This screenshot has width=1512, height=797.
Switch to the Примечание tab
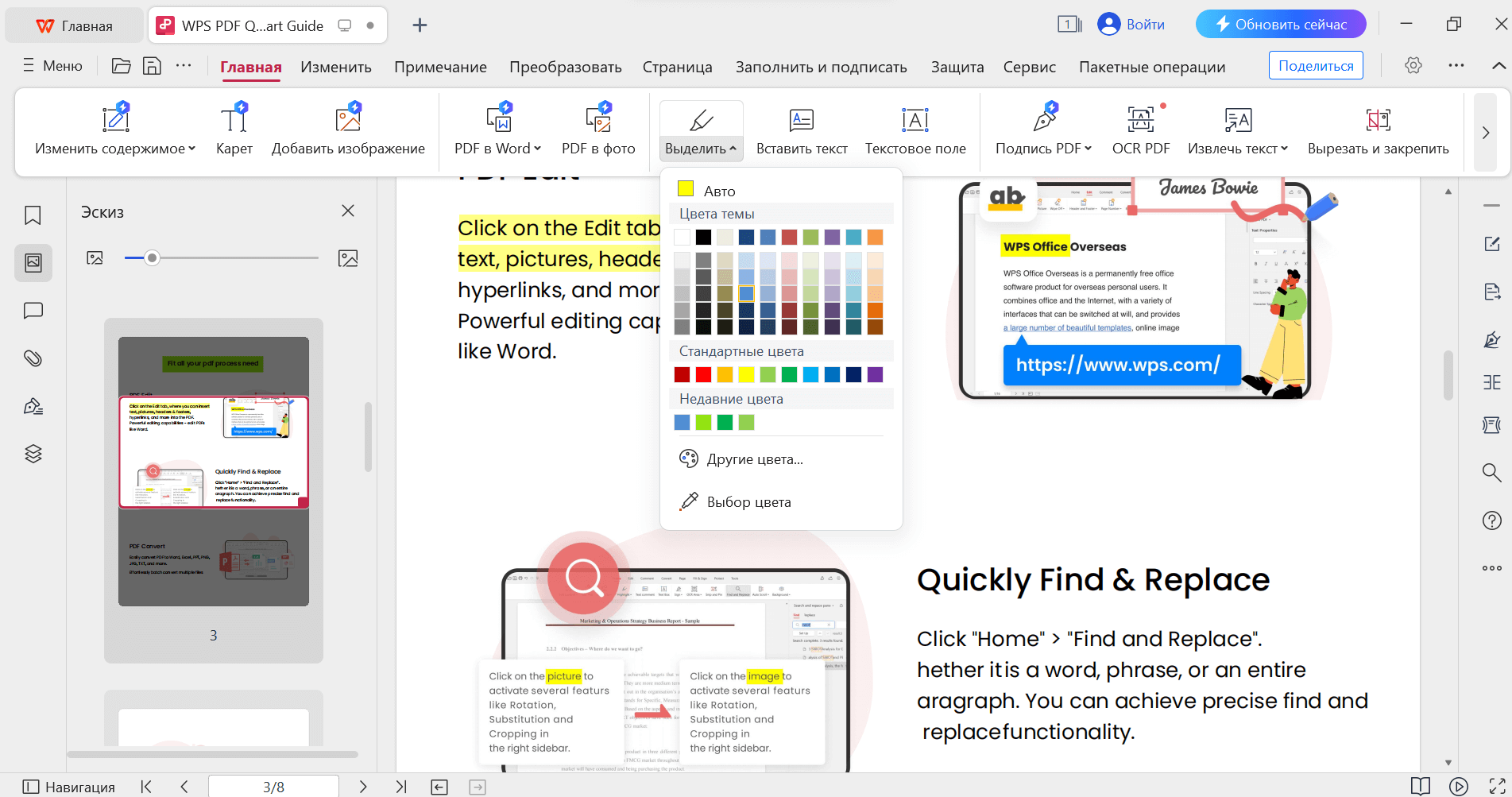[440, 68]
